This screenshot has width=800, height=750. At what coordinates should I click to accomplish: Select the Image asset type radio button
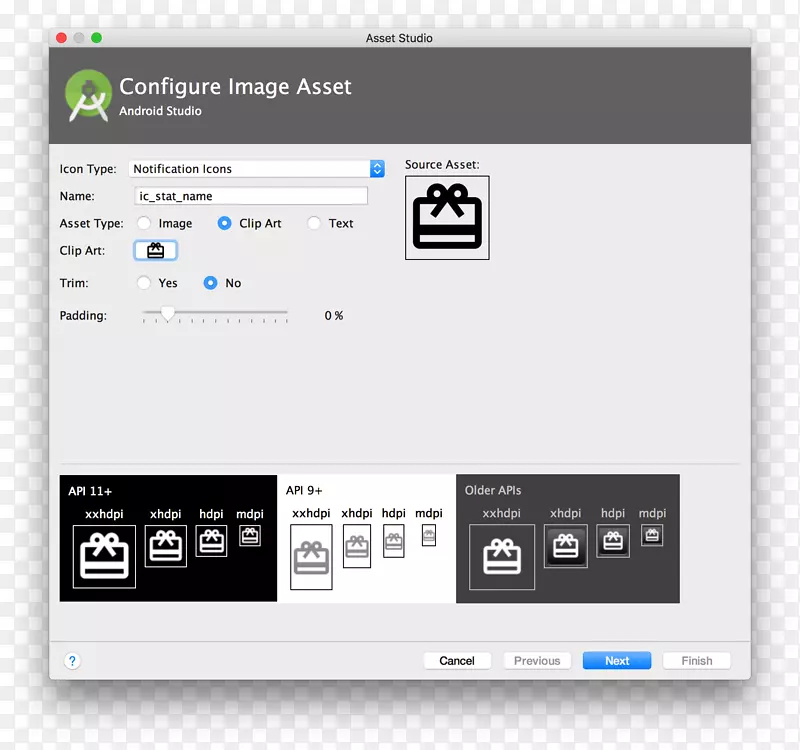pos(143,223)
